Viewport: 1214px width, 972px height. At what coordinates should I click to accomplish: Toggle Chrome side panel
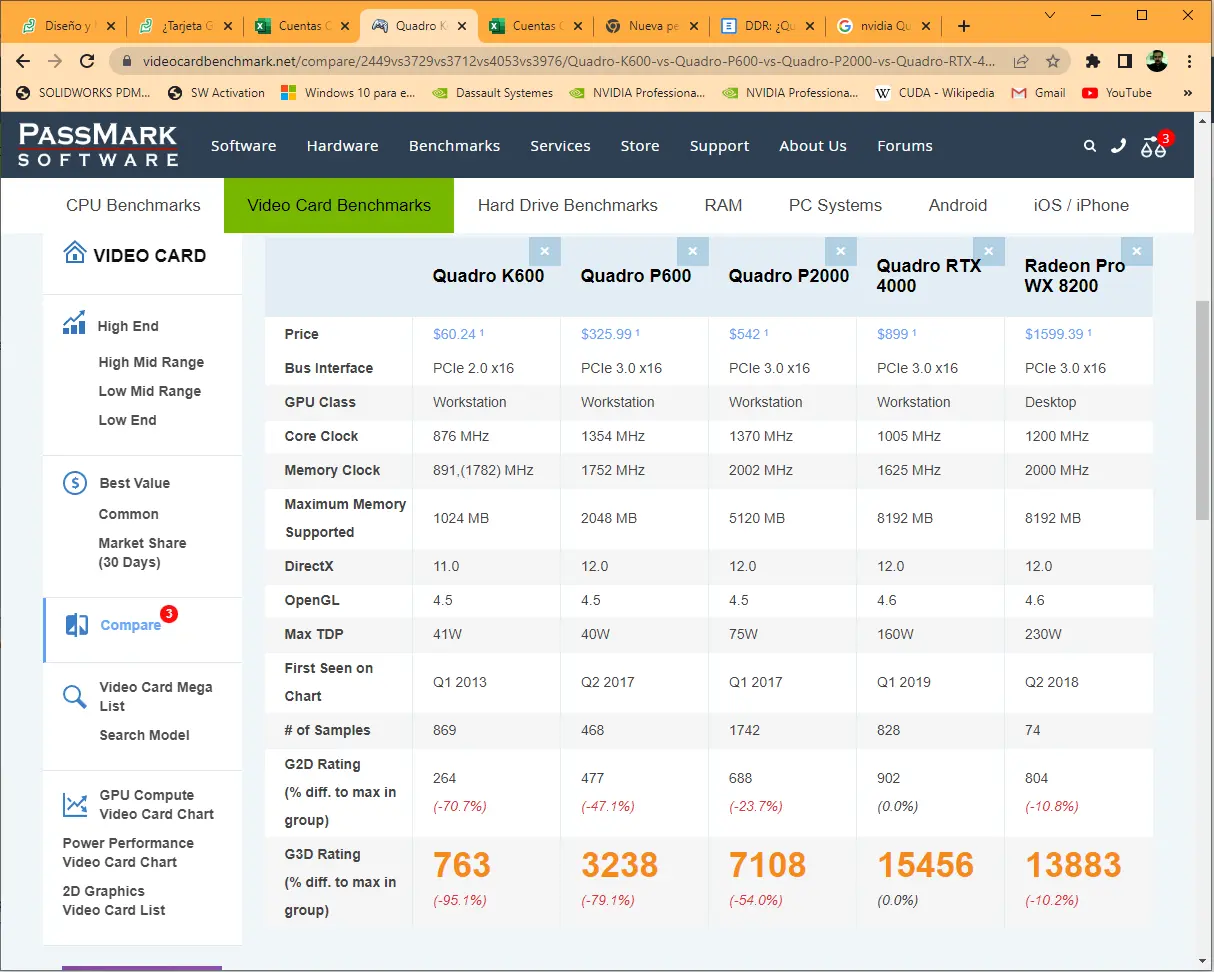pyautogui.click(x=1124, y=61)
